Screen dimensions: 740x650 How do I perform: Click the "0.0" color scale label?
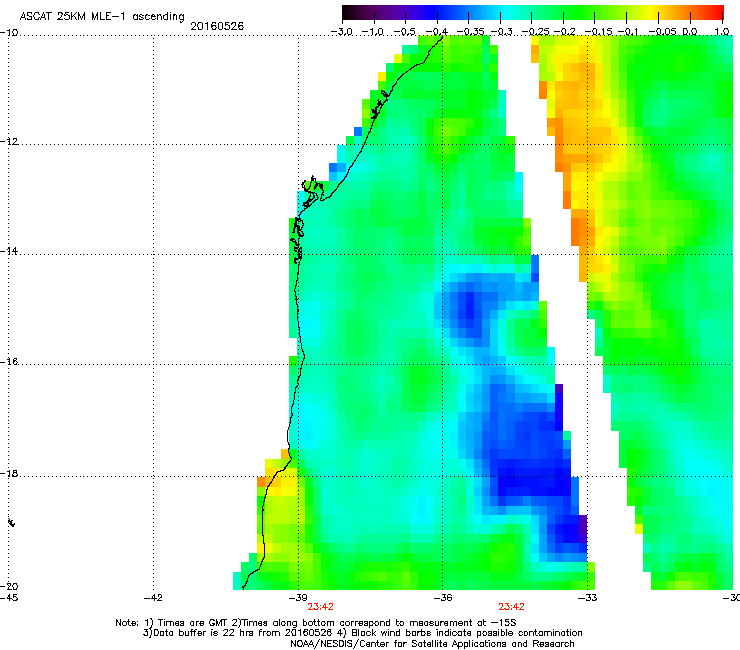point(690,32)
